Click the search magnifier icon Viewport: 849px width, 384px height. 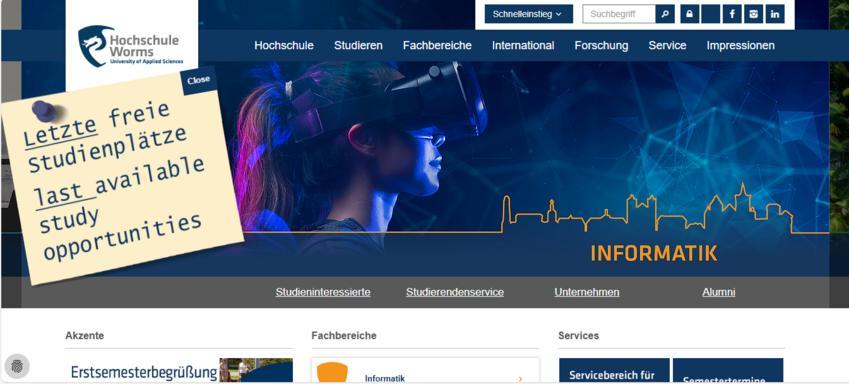[665, 14]
